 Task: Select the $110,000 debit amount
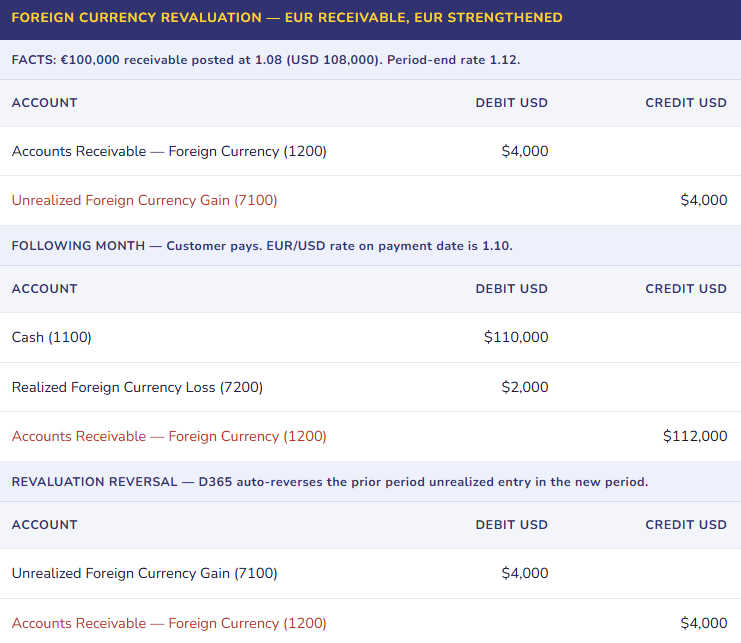[x=516, y=337]
